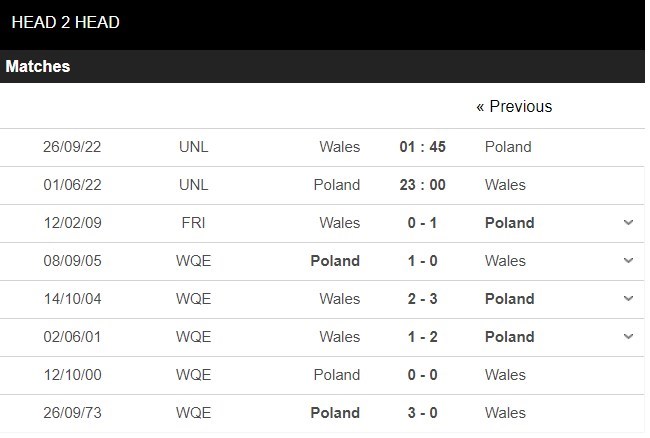Go to the Previous matches page
The width and height of the screenshot is (650, 438).
[x=514, y=107]
